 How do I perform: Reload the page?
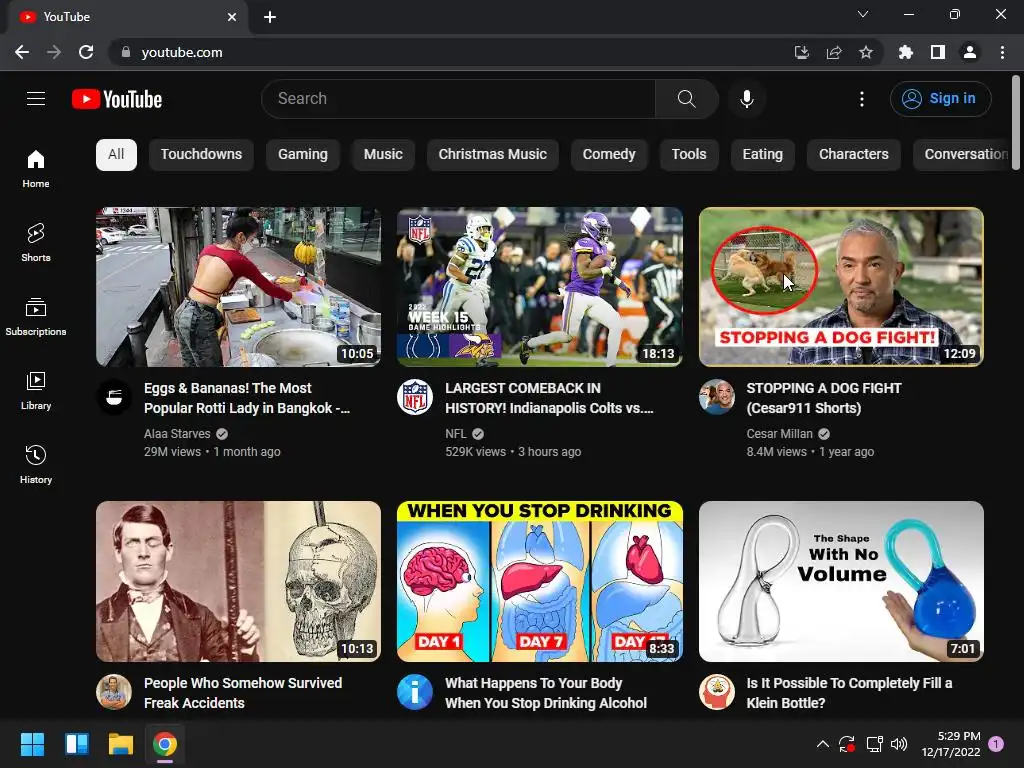tap(86, 52)
